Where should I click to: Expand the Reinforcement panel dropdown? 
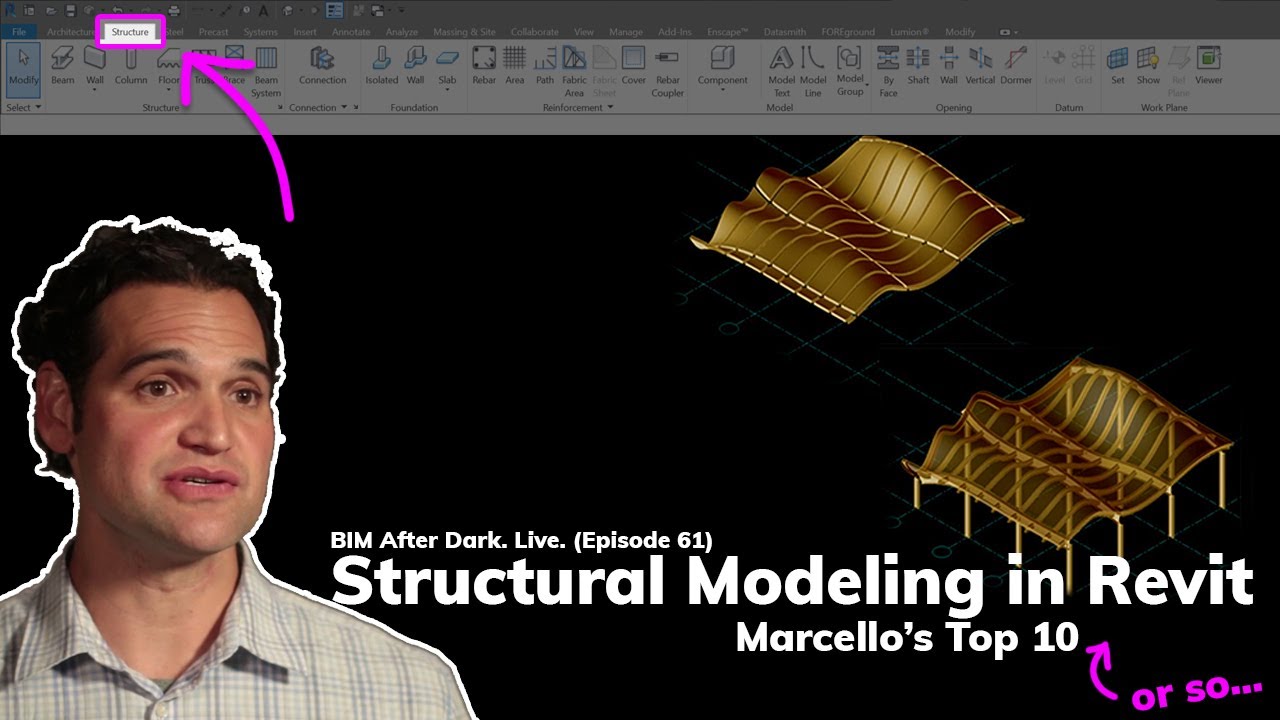coord(610,107)
